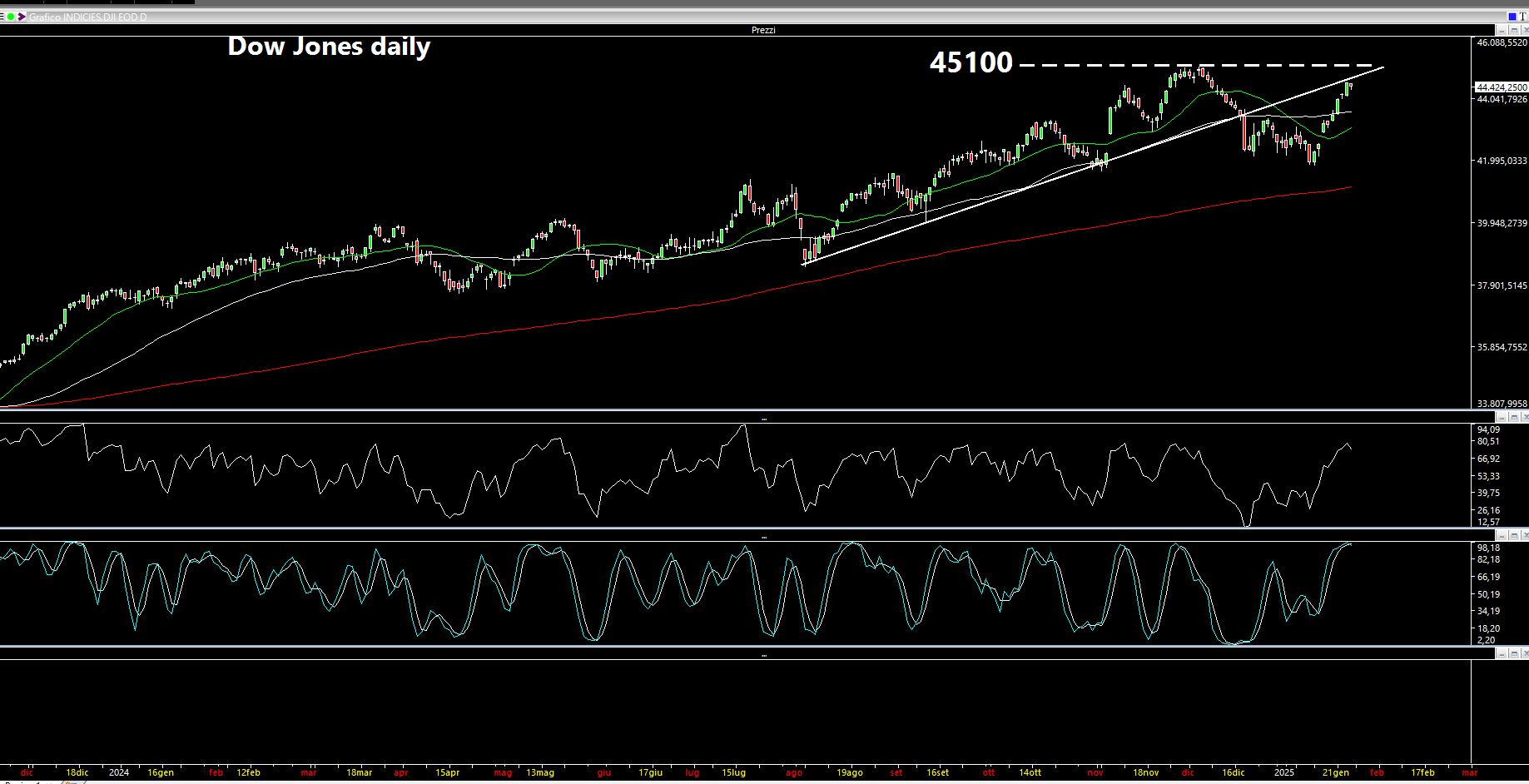The width and height of the screenshot is (1529, 784).
Task: Click the 41.995,0333 price axis label
Action: pos(1502,161)
